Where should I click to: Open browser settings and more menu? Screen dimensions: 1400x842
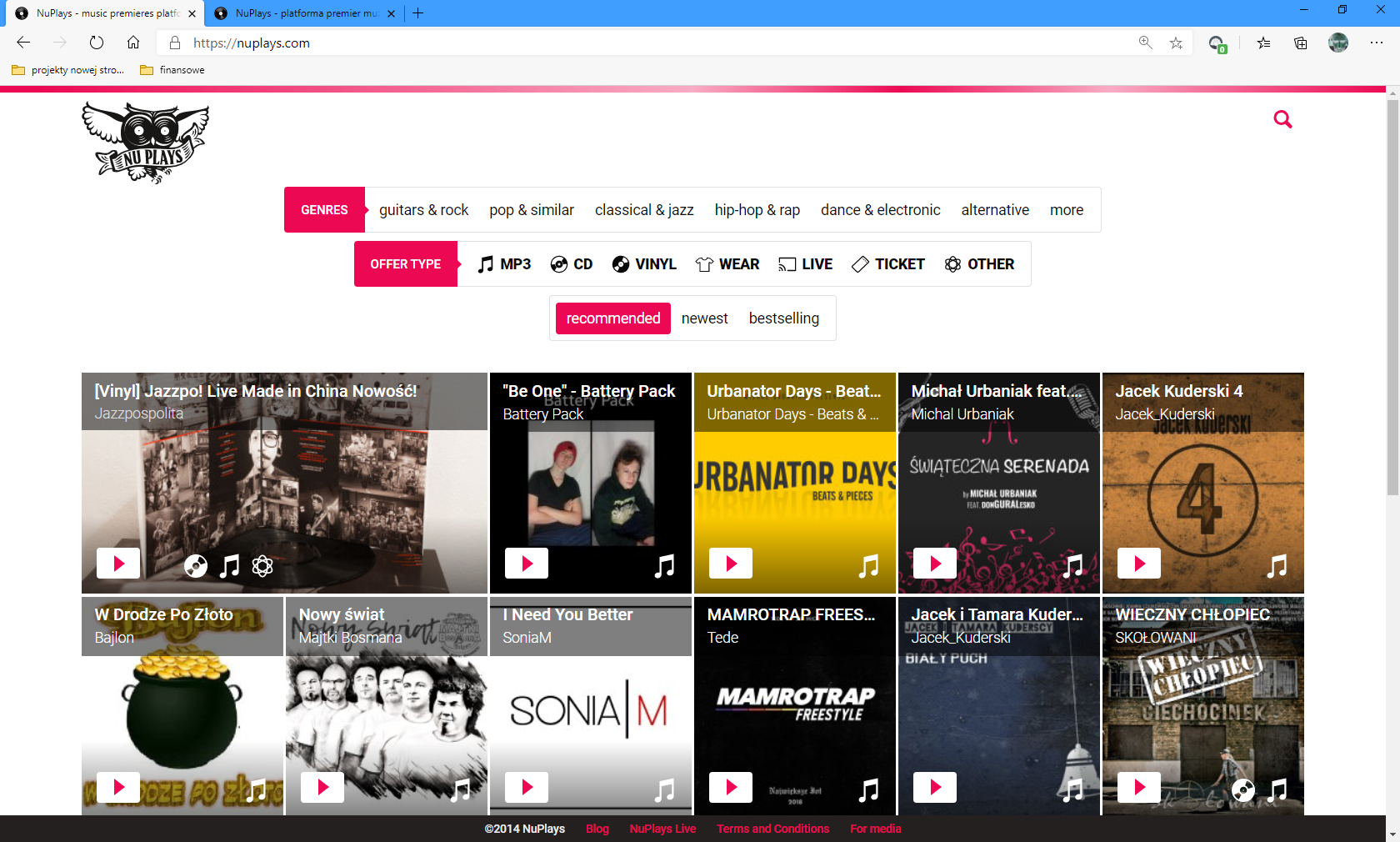(1377, 43)
